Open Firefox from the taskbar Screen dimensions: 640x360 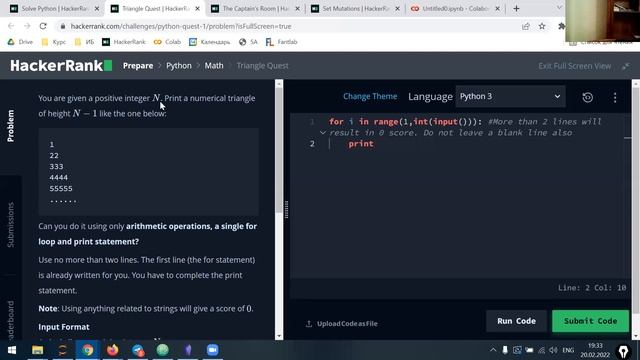113,350
